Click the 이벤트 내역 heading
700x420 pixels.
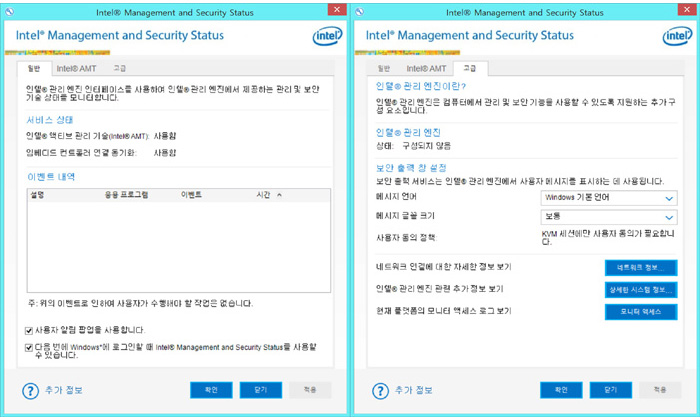(51, 177)
